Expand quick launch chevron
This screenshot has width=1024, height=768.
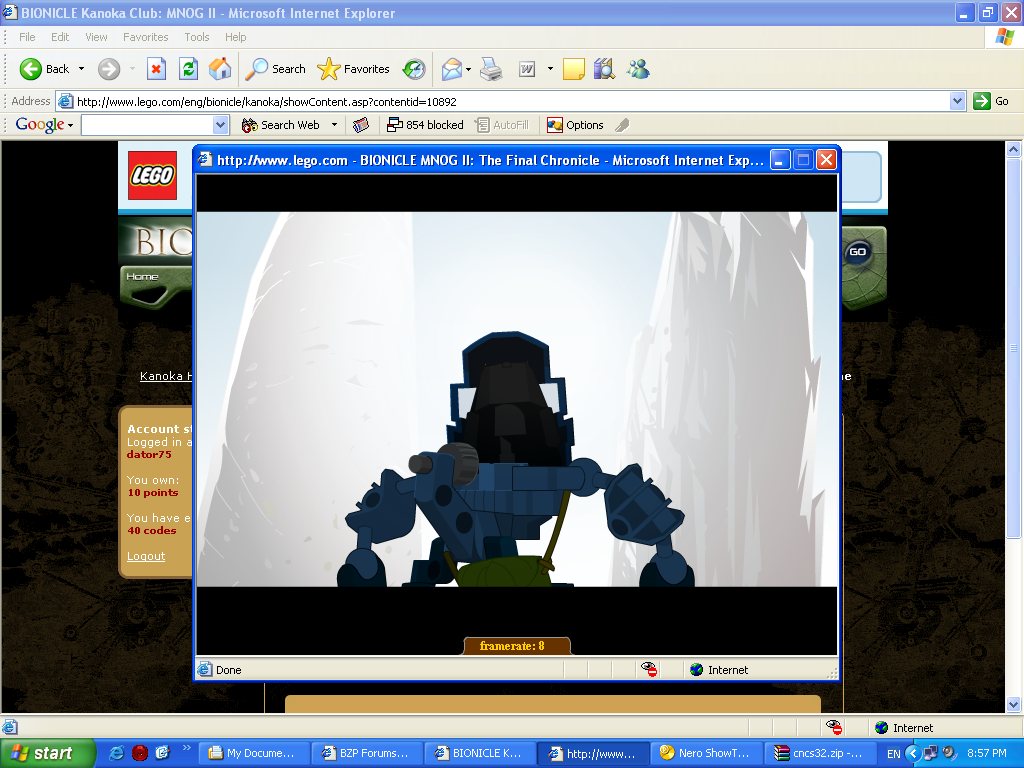coord(186,748)
